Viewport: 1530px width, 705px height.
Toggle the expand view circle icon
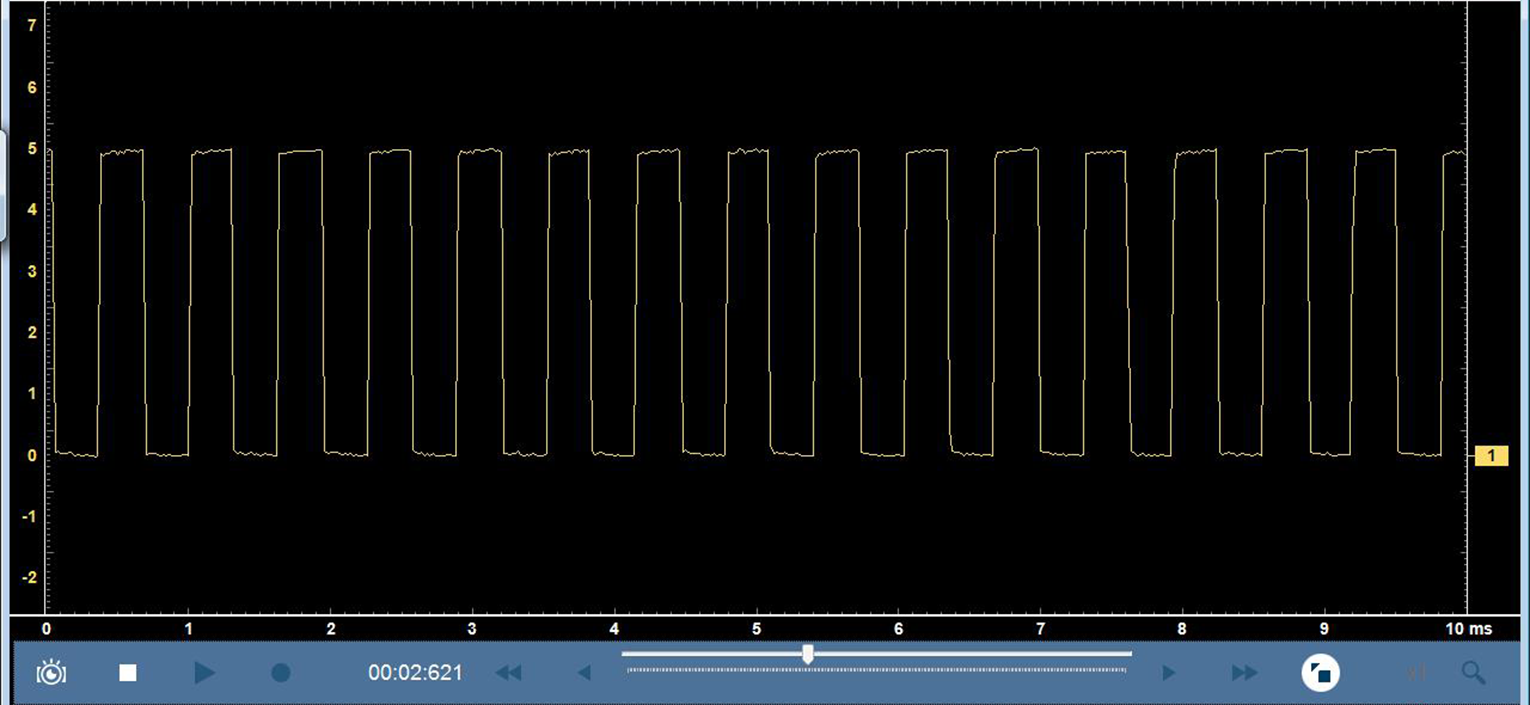pyautogui.click(x=1321, y=673)
